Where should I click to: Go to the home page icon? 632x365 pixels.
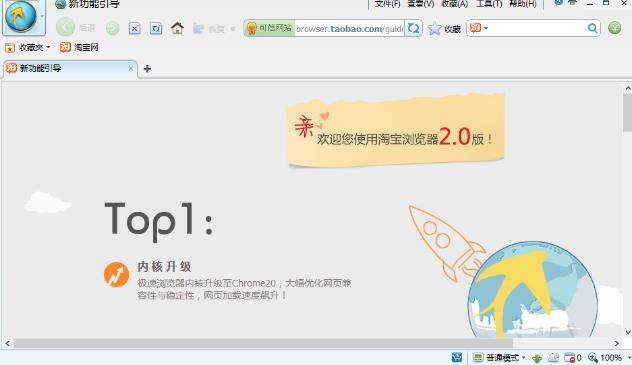[x=177, y=28]
